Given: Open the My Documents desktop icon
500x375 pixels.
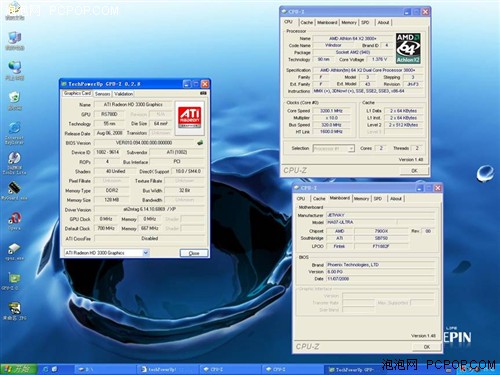Looking at the screenshot, I should [x=14, y=10].
